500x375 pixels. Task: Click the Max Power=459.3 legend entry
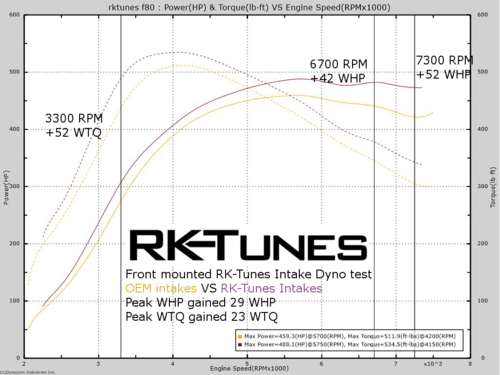350,336
